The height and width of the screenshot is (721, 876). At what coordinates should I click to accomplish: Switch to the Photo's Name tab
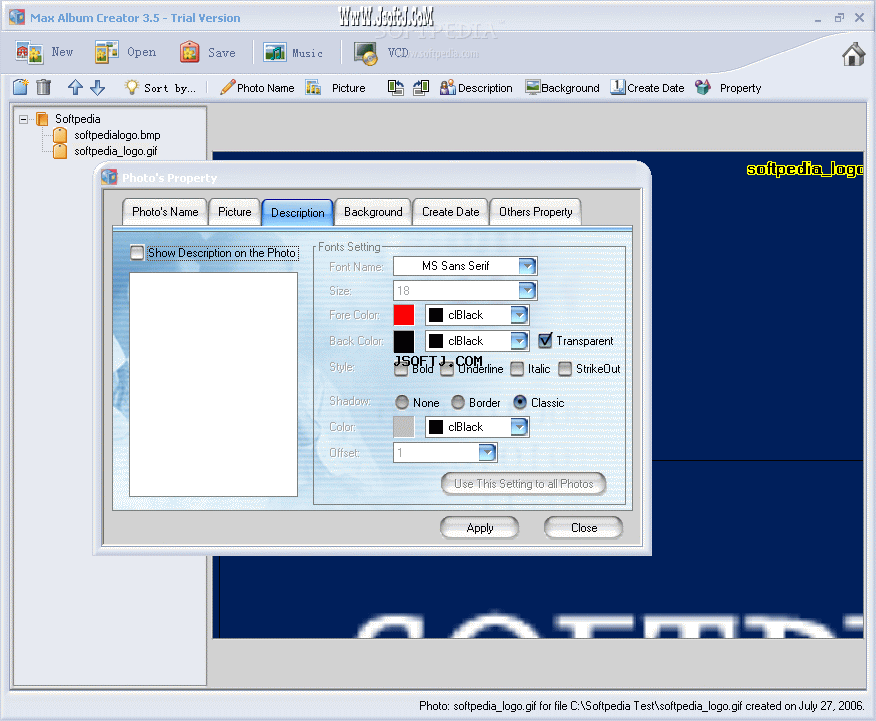pyautogui.click(x=165, y=212)
